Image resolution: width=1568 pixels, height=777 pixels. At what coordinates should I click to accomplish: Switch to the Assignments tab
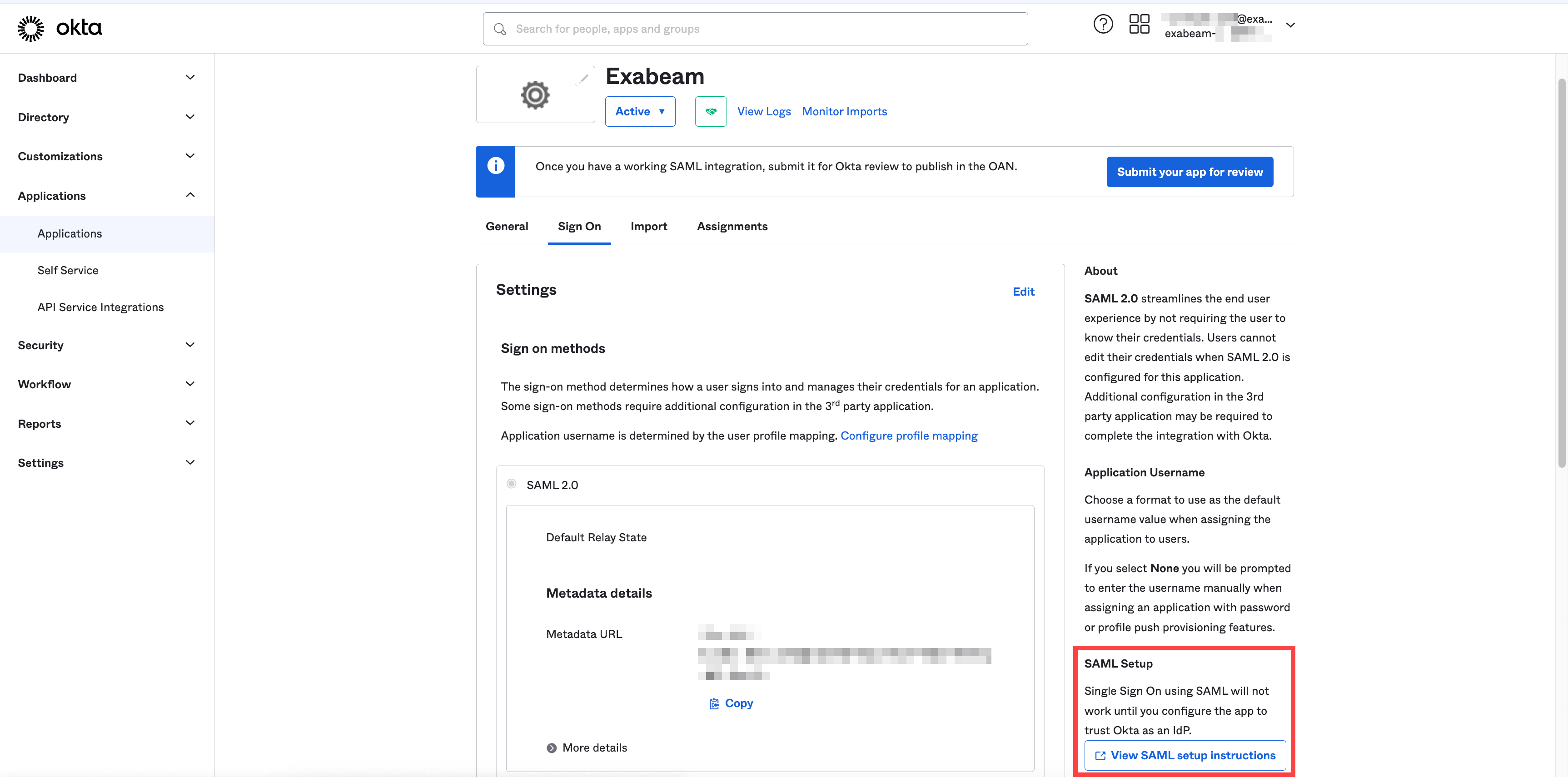click(x=732, y=225)
